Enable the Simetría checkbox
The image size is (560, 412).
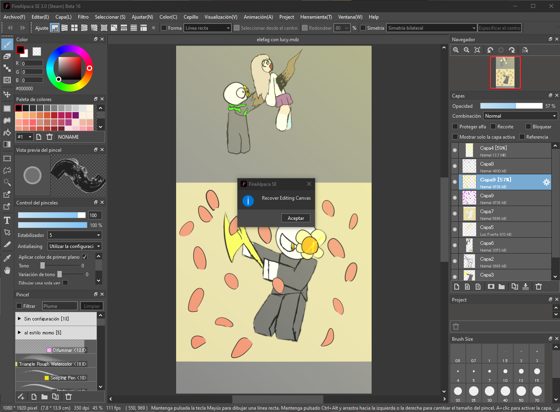[363, 28]
